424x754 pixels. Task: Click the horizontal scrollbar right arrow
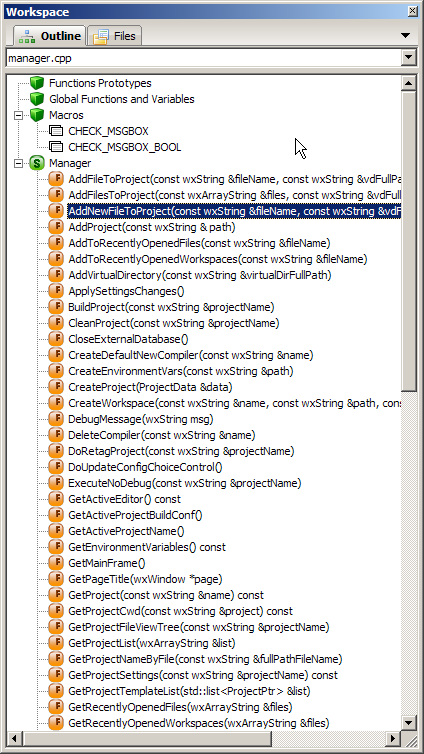(393, 738)
